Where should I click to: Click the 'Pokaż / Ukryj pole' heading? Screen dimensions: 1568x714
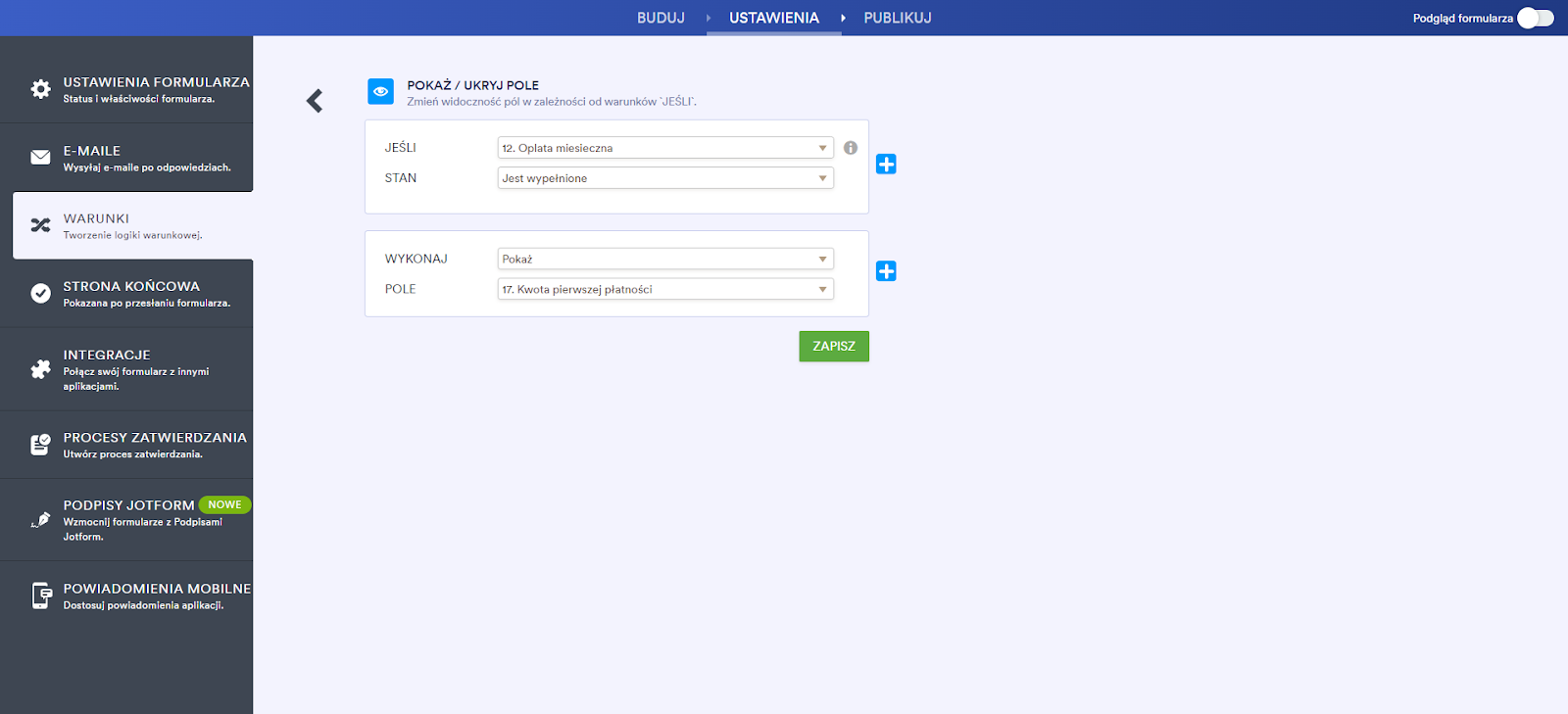tap(473, 85)
